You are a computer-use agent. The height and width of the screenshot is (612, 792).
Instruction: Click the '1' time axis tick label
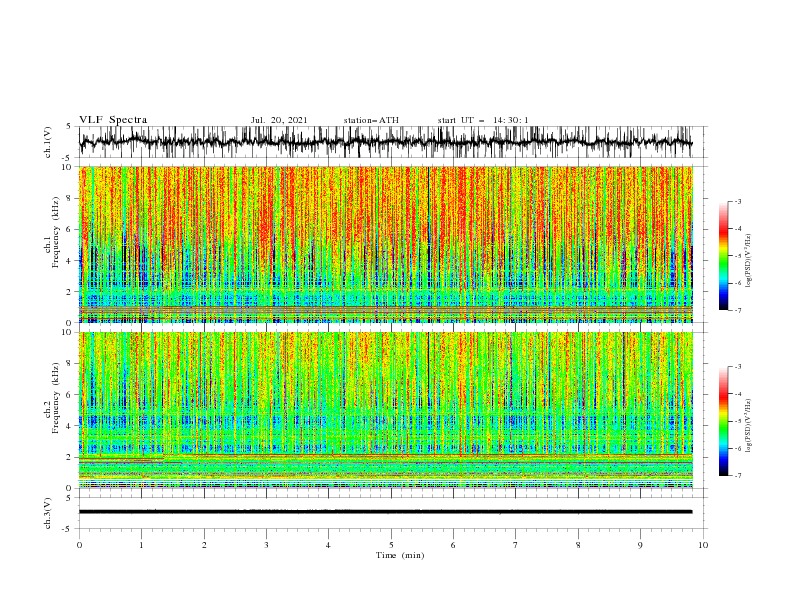[x=141, y=545]
